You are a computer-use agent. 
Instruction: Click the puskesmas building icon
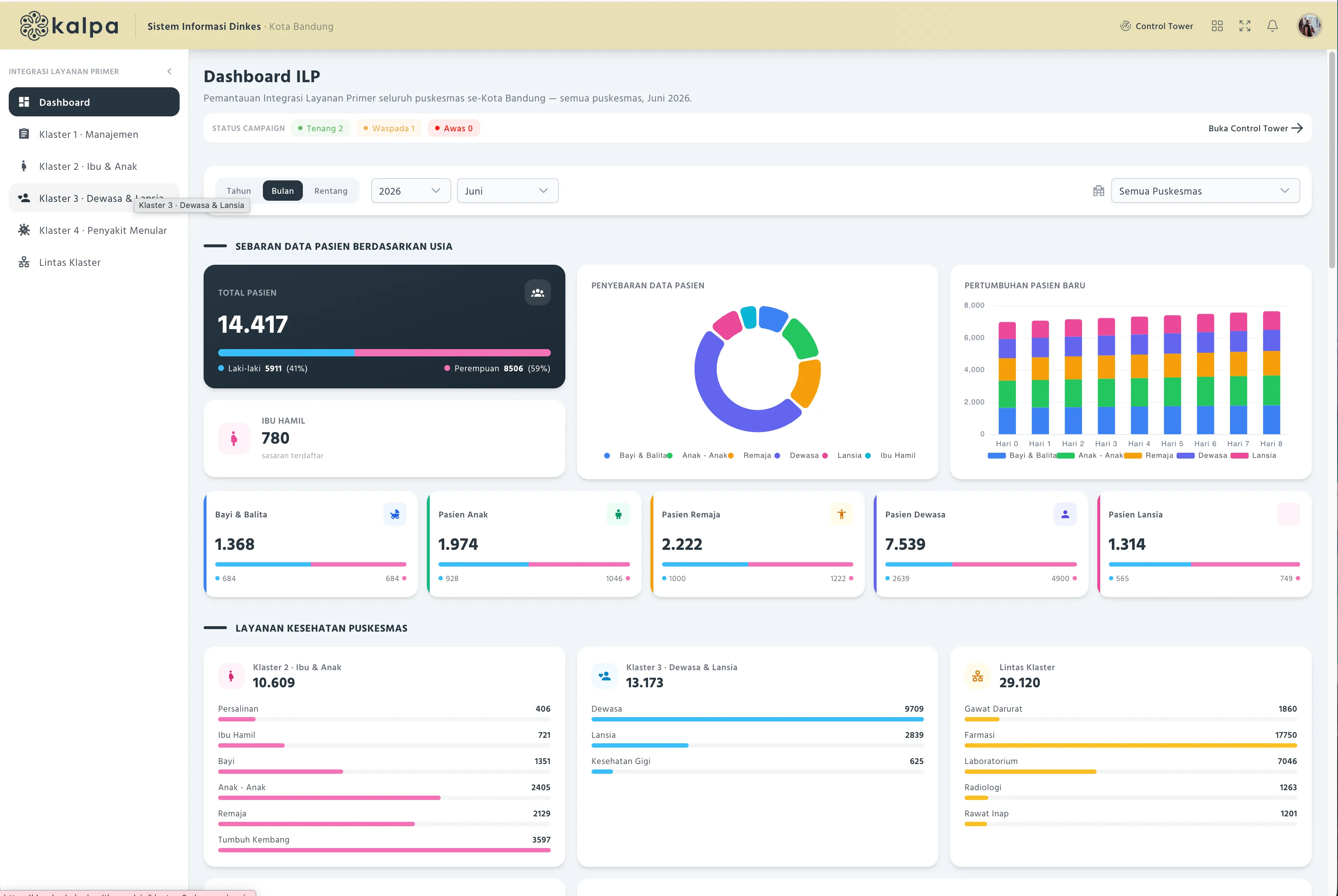point(1099,191)
